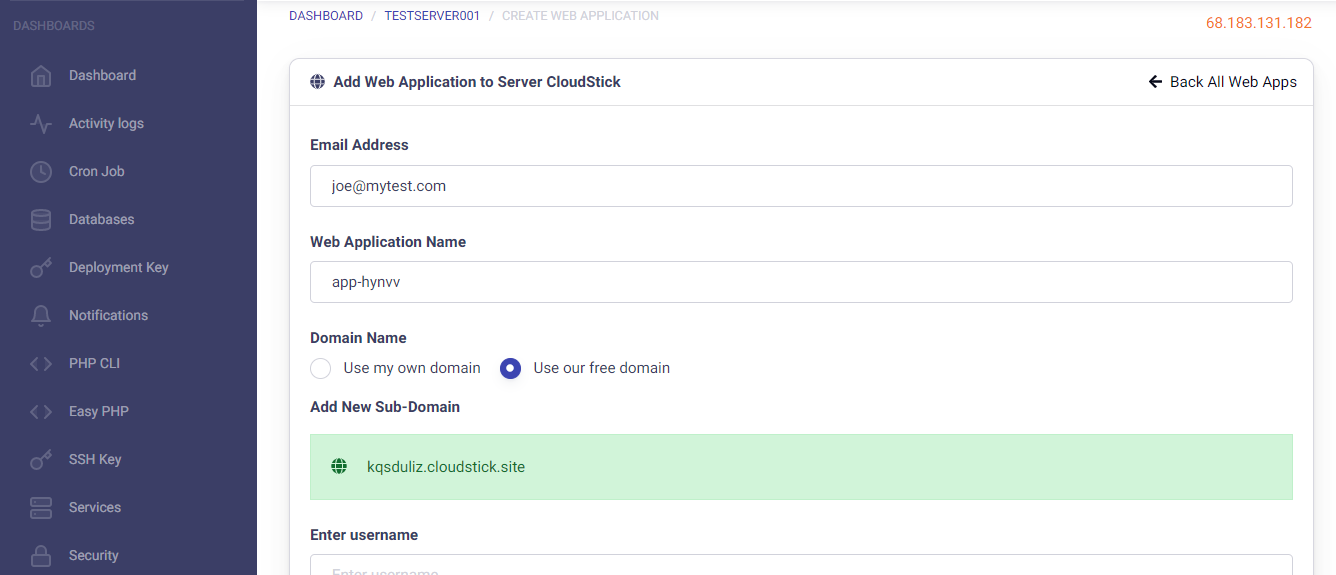
Task: Click the Services server stack icon
Action: (x=41, y=508)
